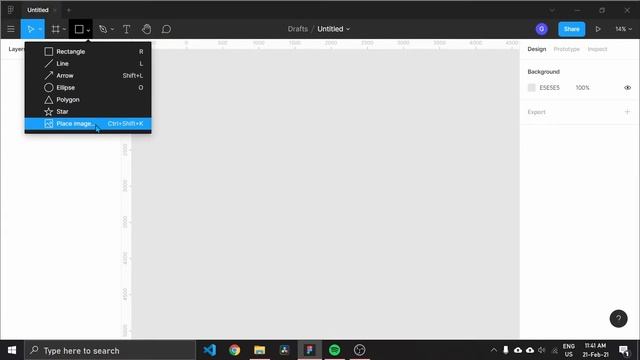The width and height of the screenshot is (640, 360).
Task: Click the volume speaker tray icon
Action: pos(542,350)
